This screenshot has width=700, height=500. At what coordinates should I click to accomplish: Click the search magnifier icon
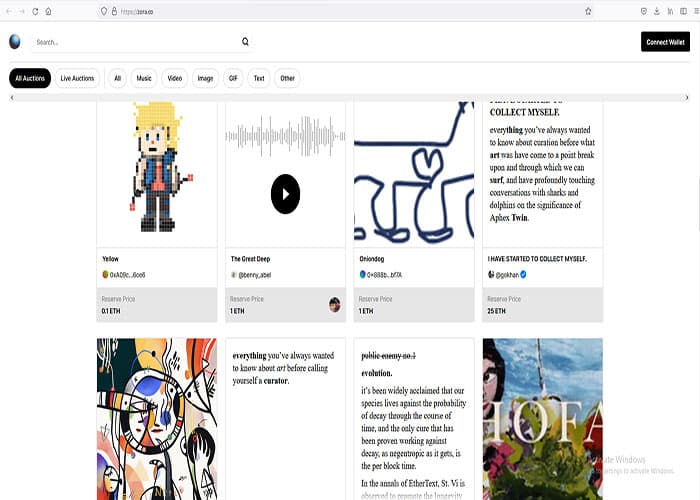[245, 42]
